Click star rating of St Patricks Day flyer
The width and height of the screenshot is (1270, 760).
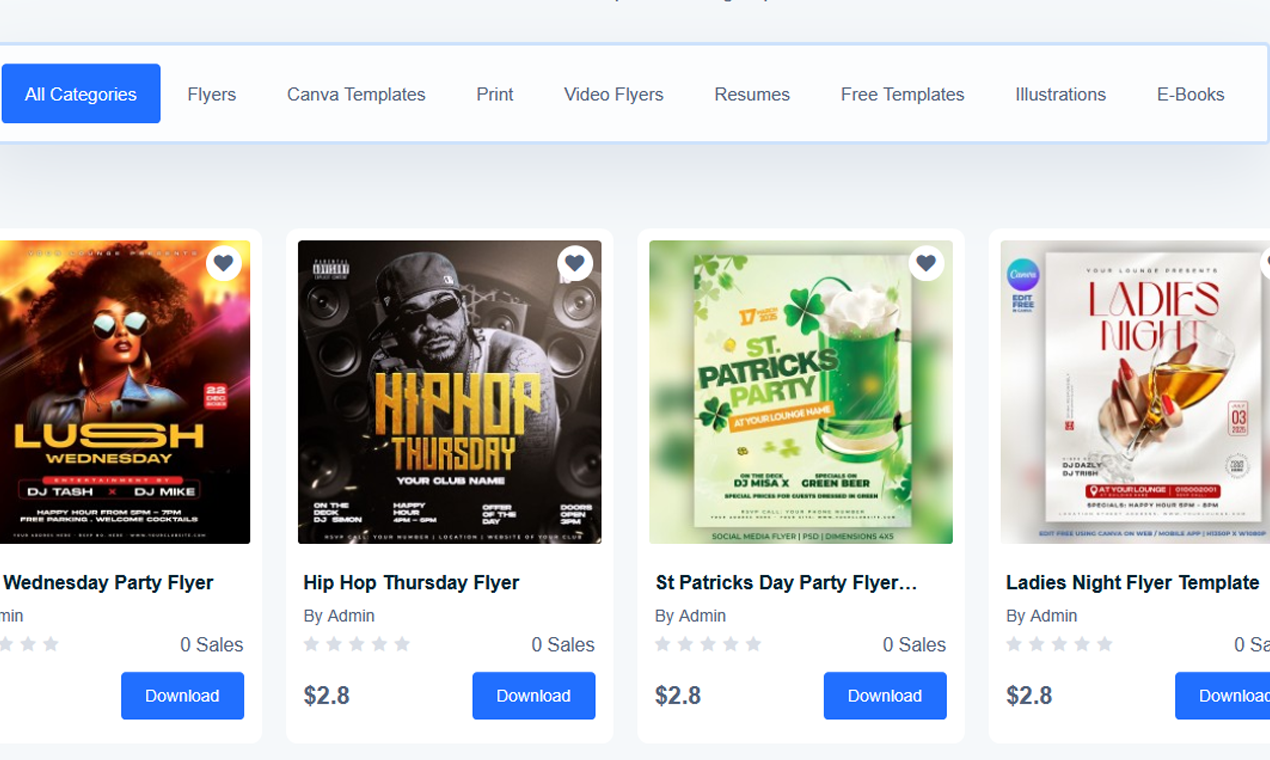tap(708, 645)
